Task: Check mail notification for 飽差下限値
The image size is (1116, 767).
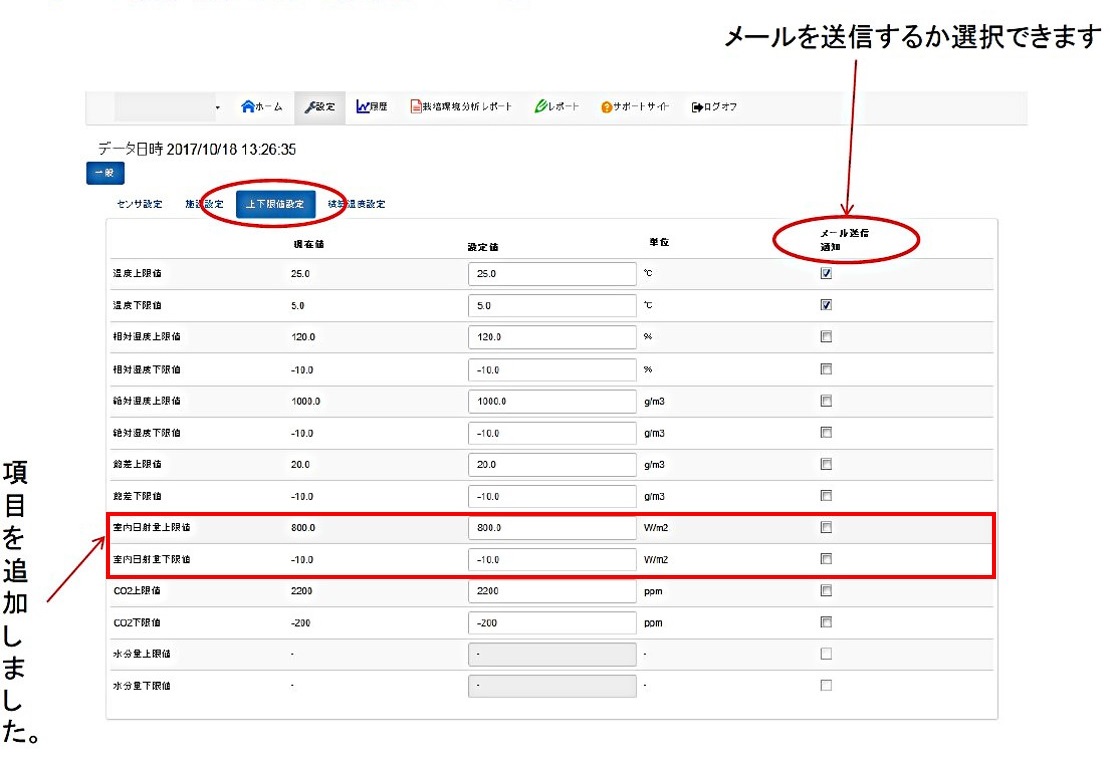Action: coord(826,495)
